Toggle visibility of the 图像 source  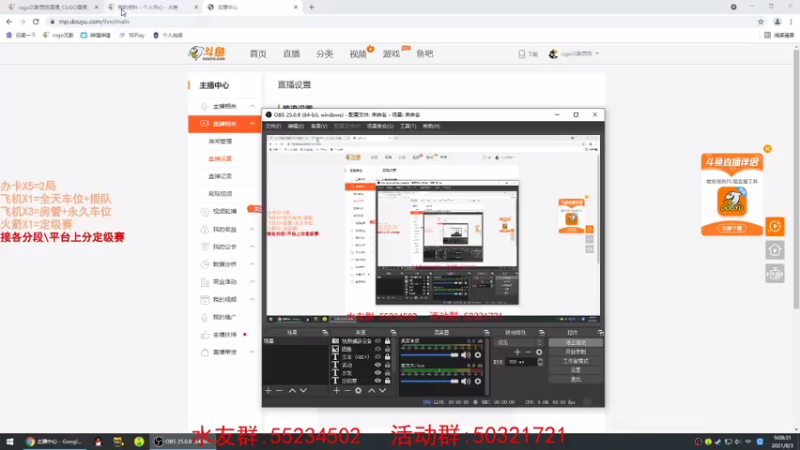(378, 349)
